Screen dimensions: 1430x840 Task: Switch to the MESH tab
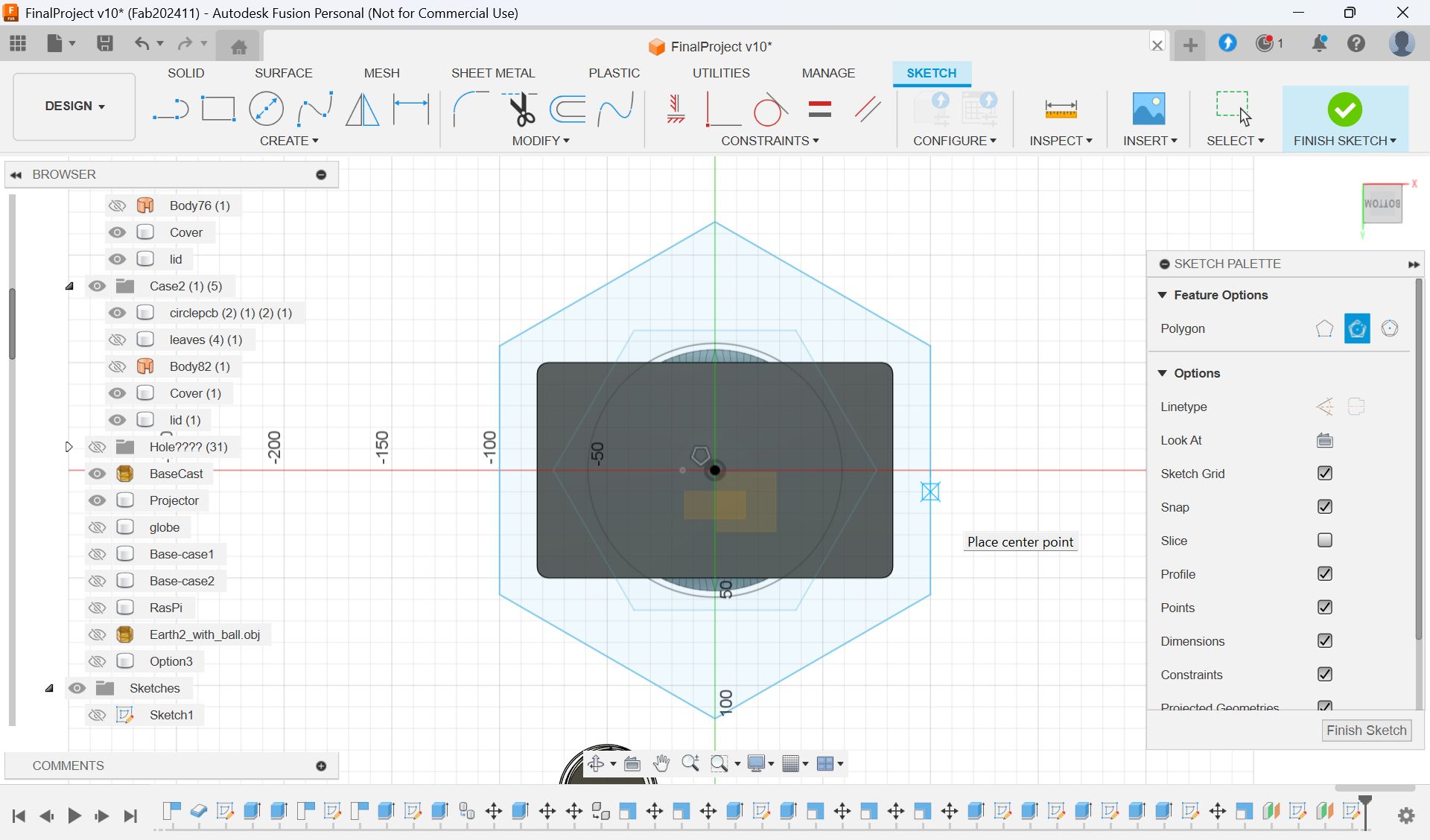pyautogui.click(x=381, y=73)
